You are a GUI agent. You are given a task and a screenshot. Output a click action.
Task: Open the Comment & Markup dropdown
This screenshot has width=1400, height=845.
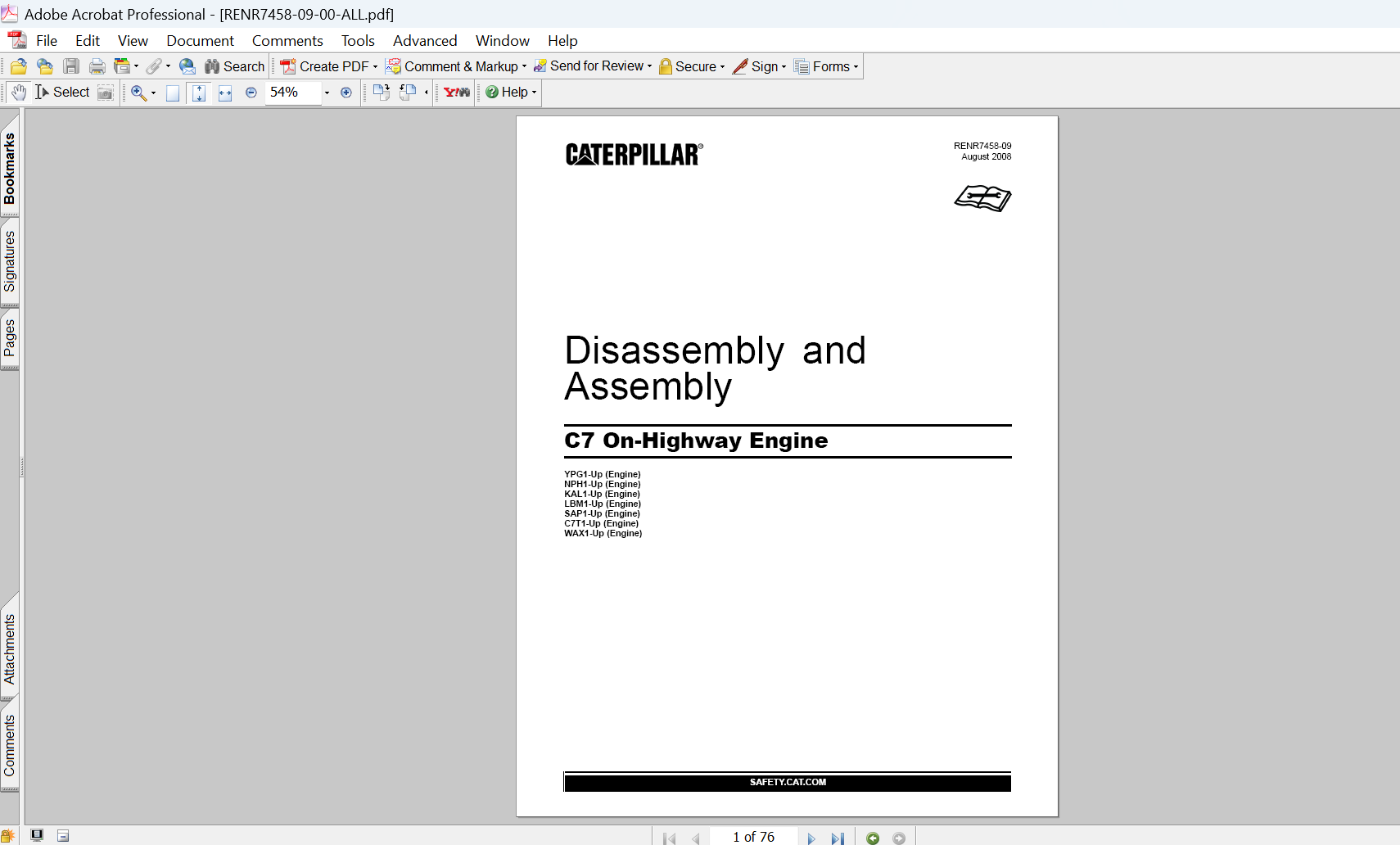point(457,66)
